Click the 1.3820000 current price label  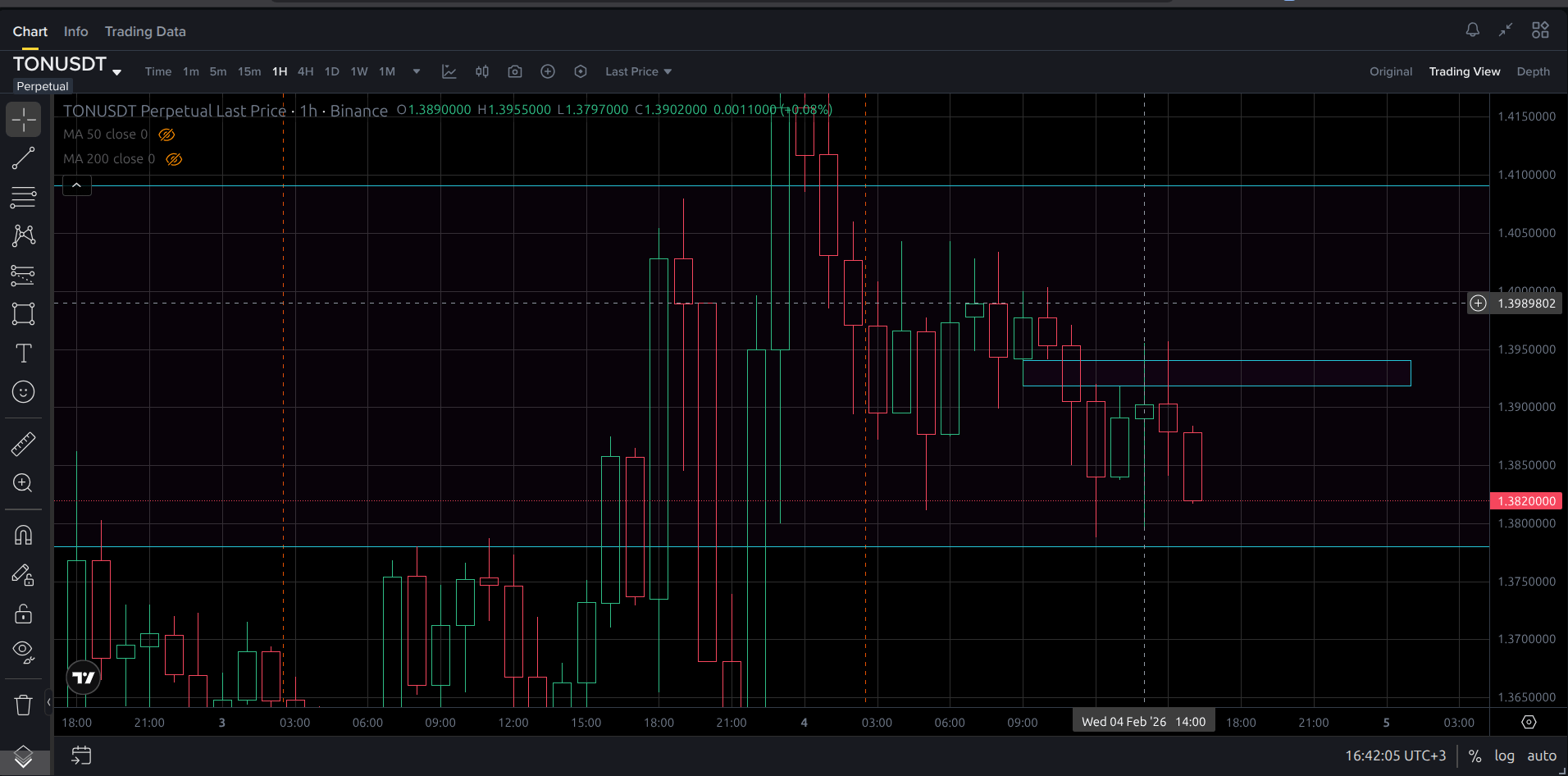click(x=1525, y=500)
